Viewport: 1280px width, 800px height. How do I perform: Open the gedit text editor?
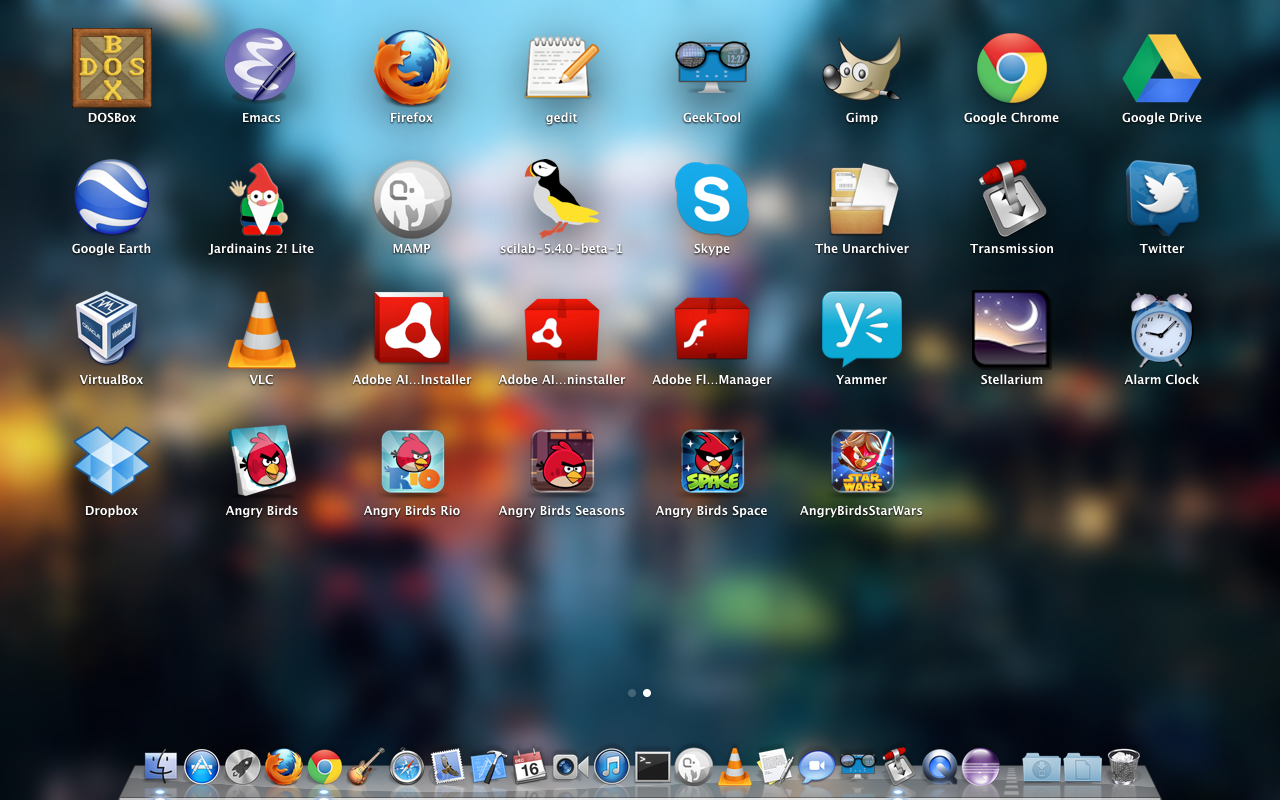tap(562, 68)
